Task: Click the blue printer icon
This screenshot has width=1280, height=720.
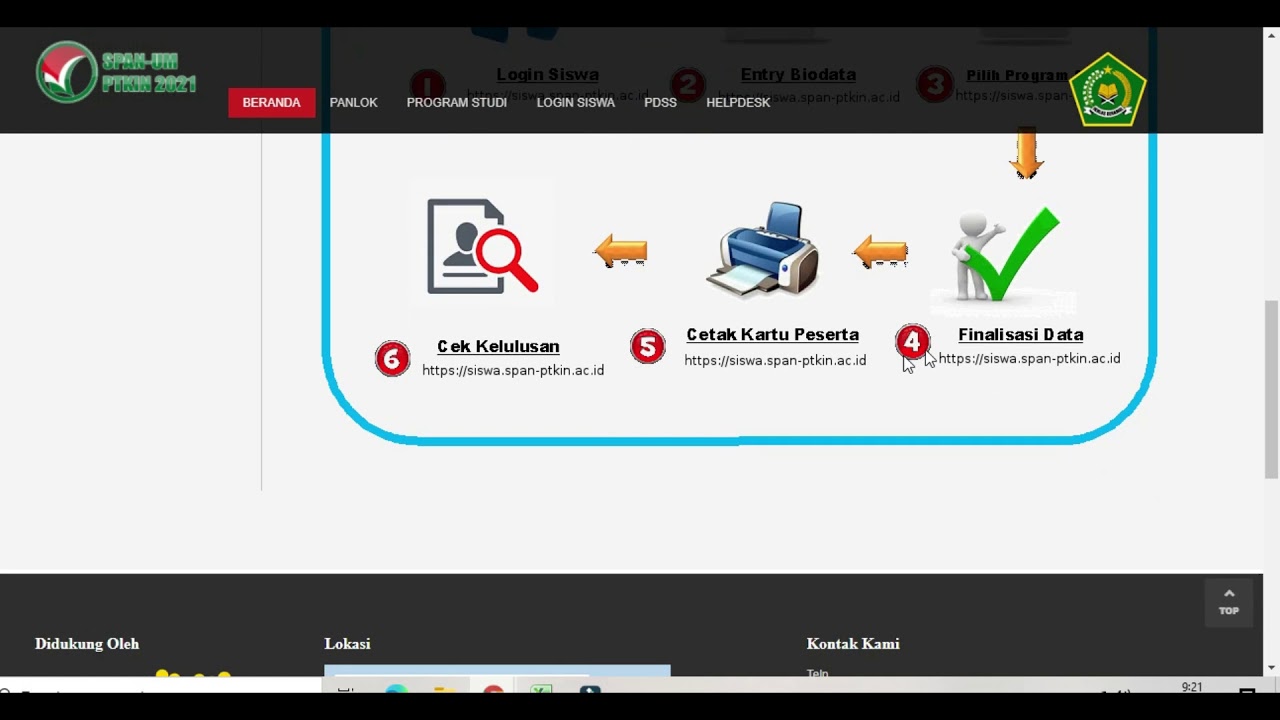Action: pos(763,249)
